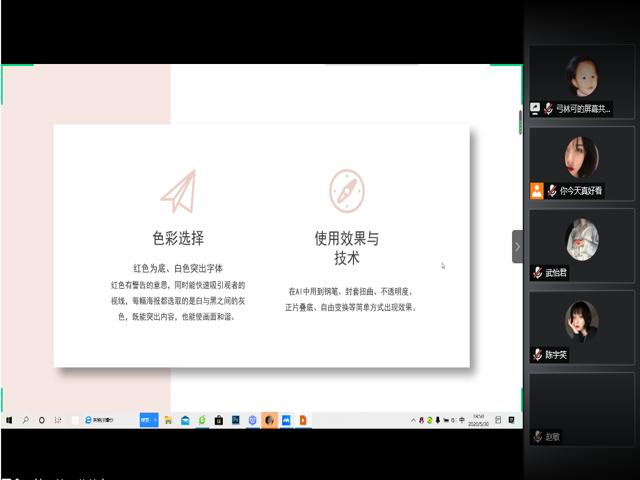Open the green browser taskbar icon
Screen dimensions: 640x480
pyautogui.click(x=202, y=420)
